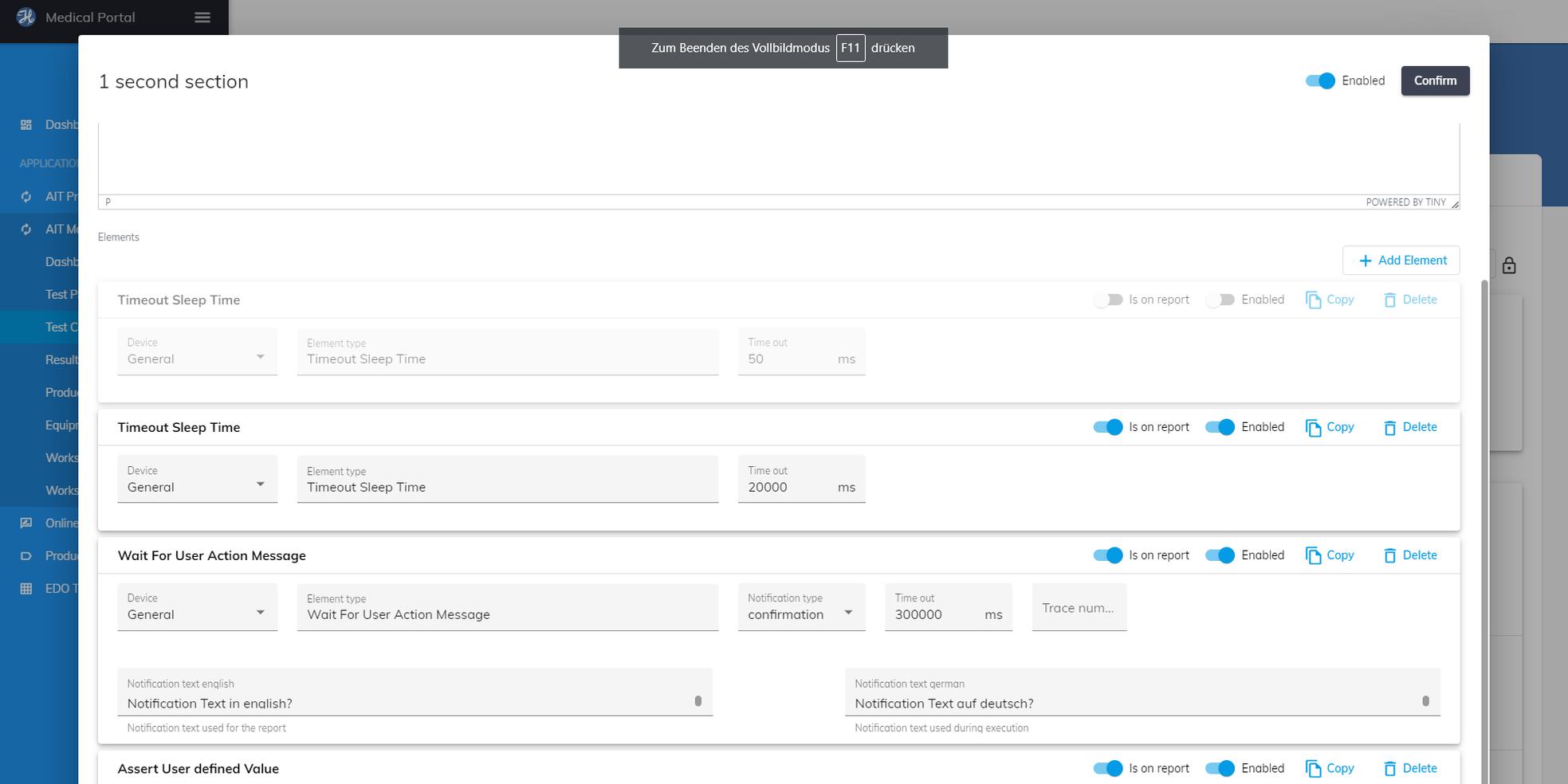Click the hamburger menu icon
This screenshot has height=784, width=1568.
tap(202, 18)
